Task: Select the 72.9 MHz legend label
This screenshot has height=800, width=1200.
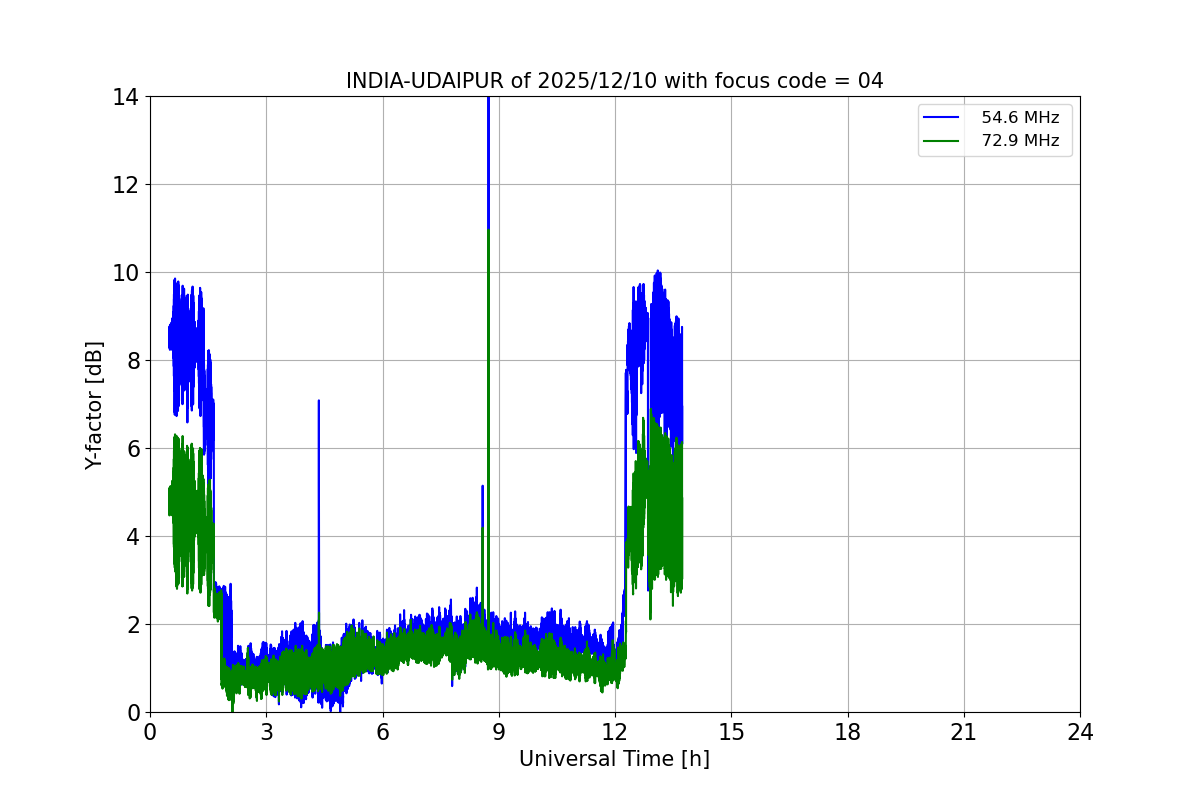Action: (x=1020, y=141)
